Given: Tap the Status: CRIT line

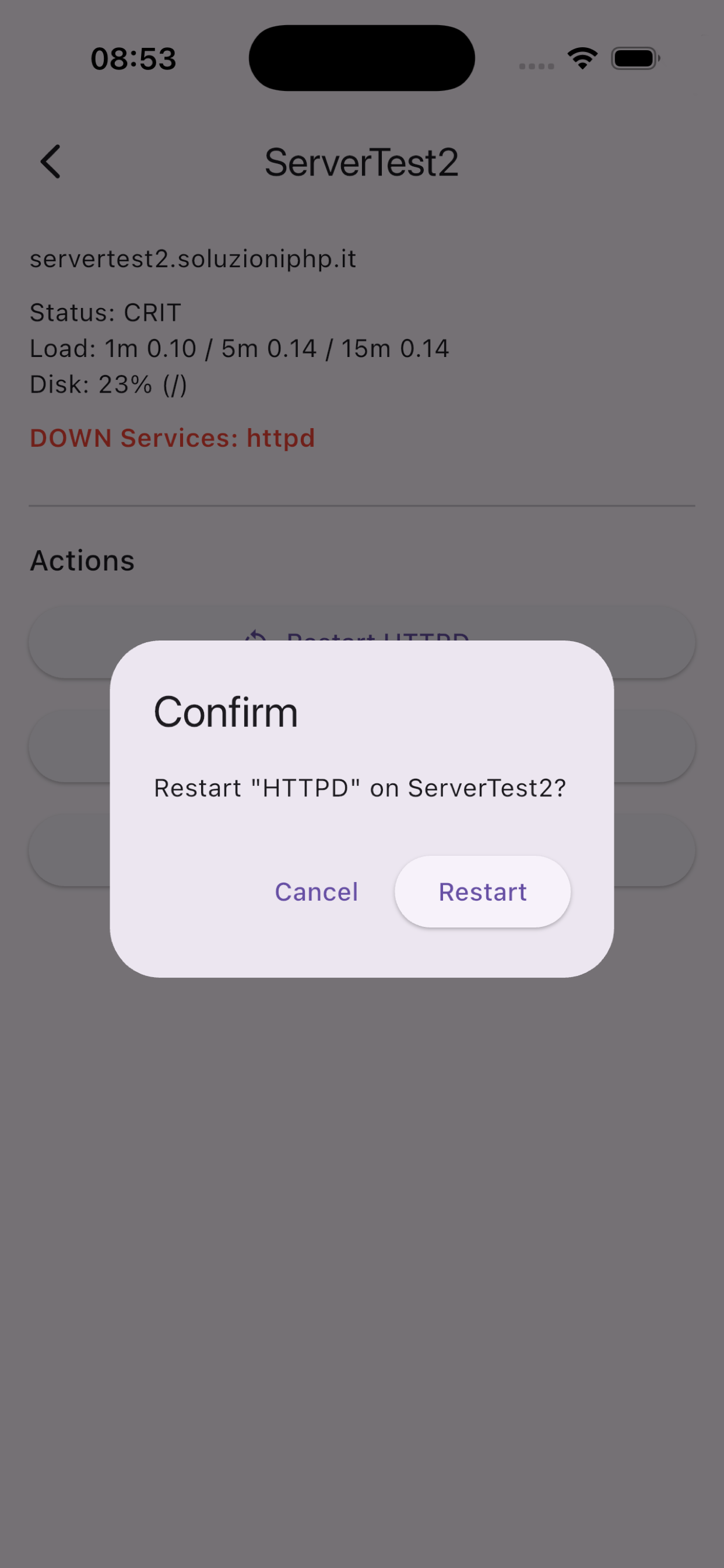Looking at the screenshot, I should click(x=106, y=312).
